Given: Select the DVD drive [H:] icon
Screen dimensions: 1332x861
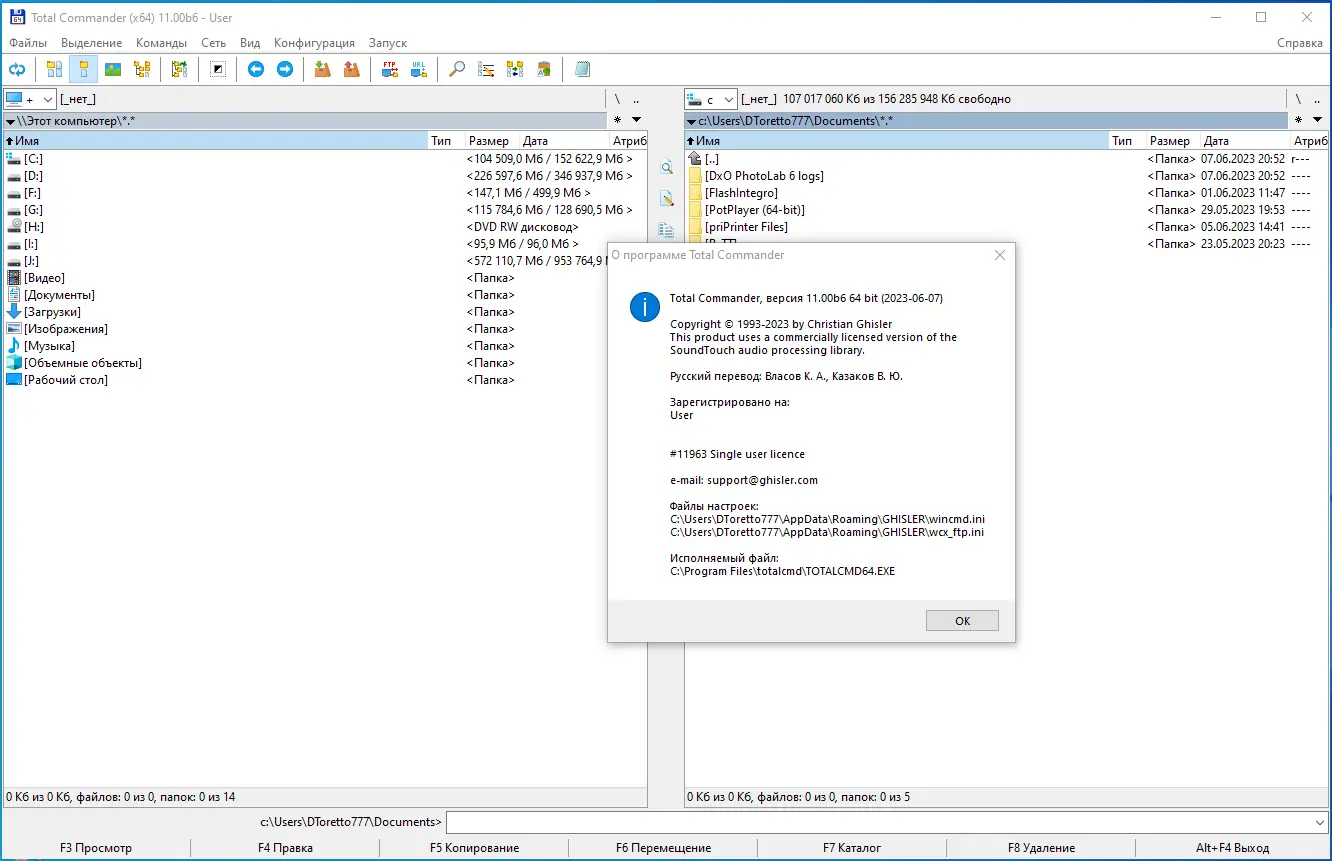Looking at the screenshot, I should tap(14, 227).
